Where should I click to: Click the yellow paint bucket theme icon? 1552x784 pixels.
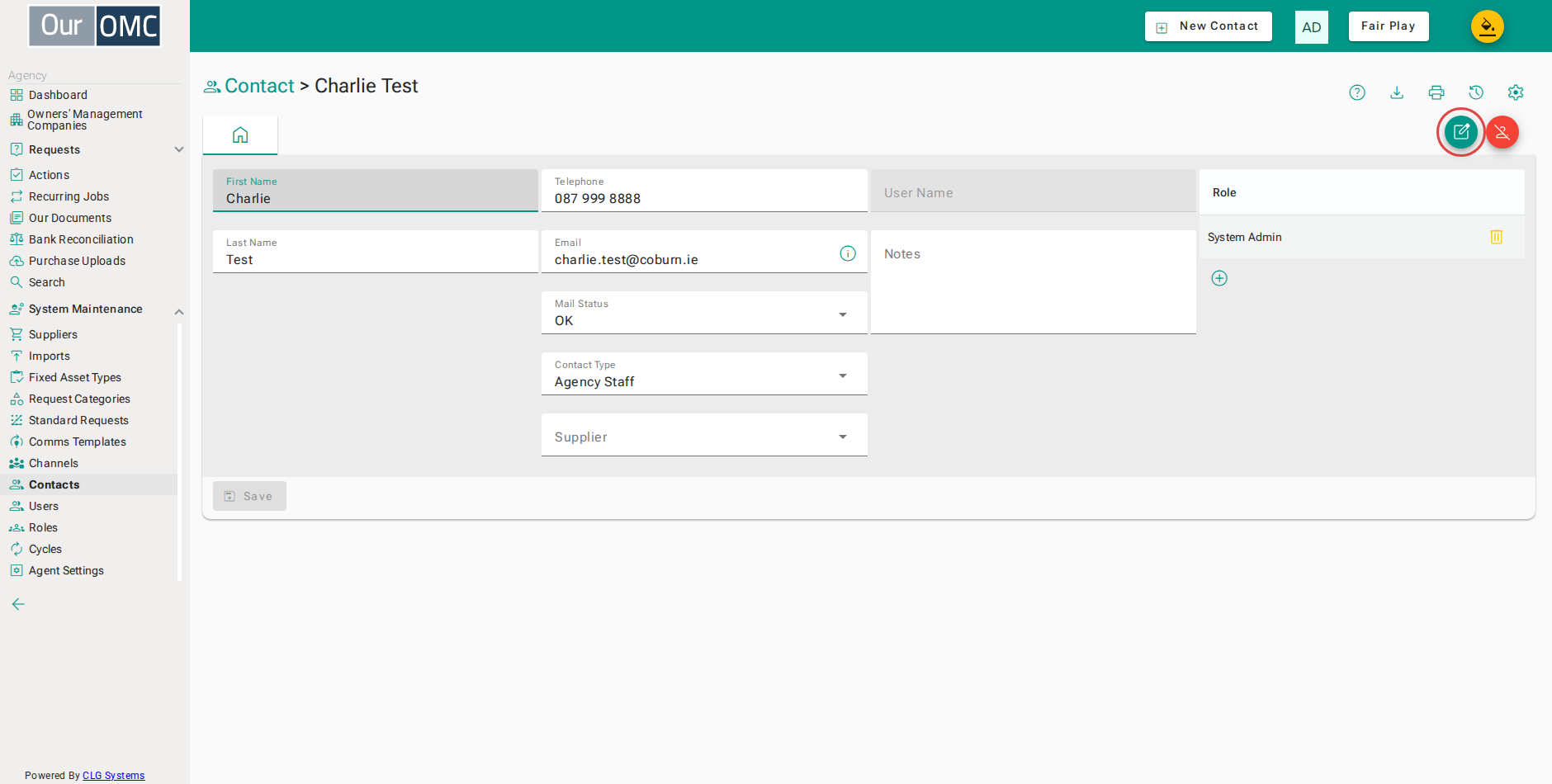point(1488,26)
